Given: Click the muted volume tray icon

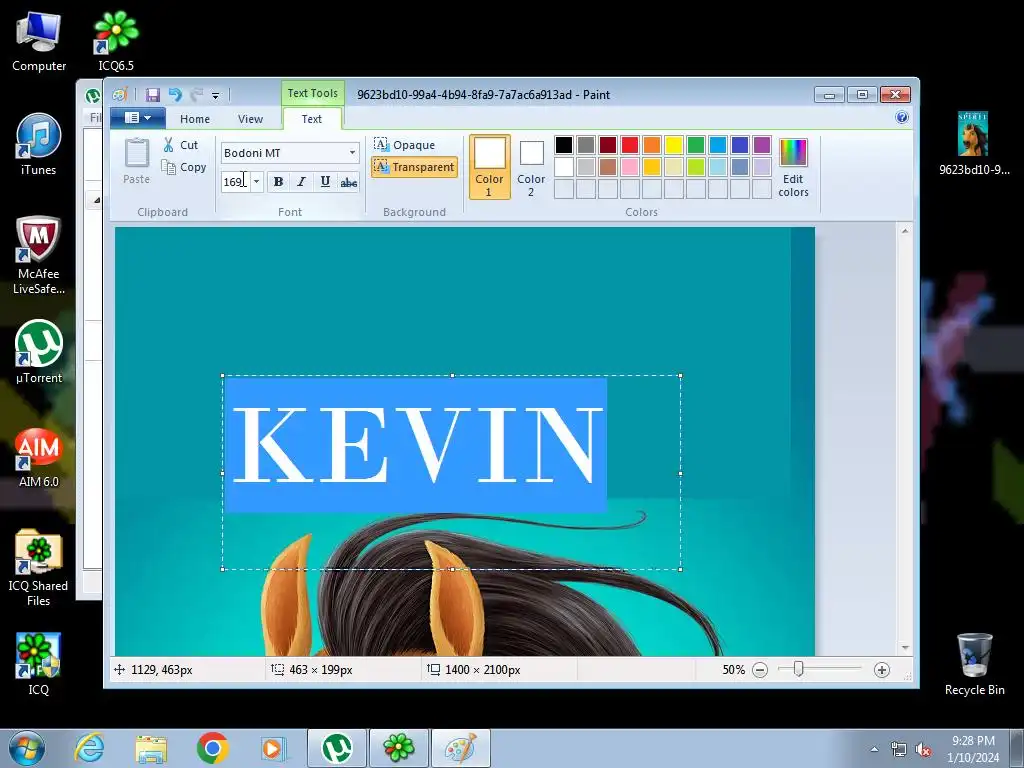Looking at the screenshot, I should point(923,750).
